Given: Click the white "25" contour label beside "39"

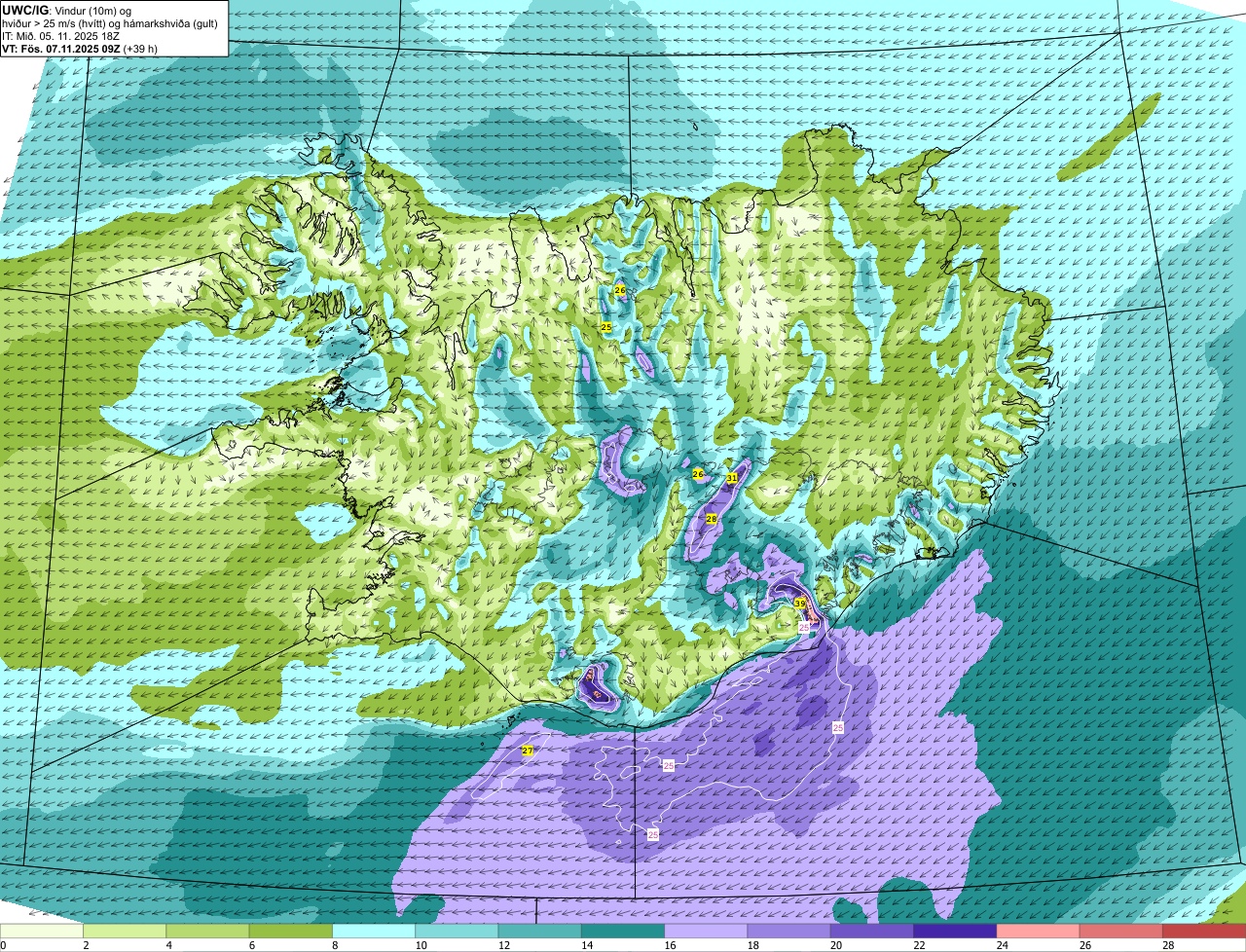Looking at the screenshot, I should pyautogui.click(x=804, y=628).
